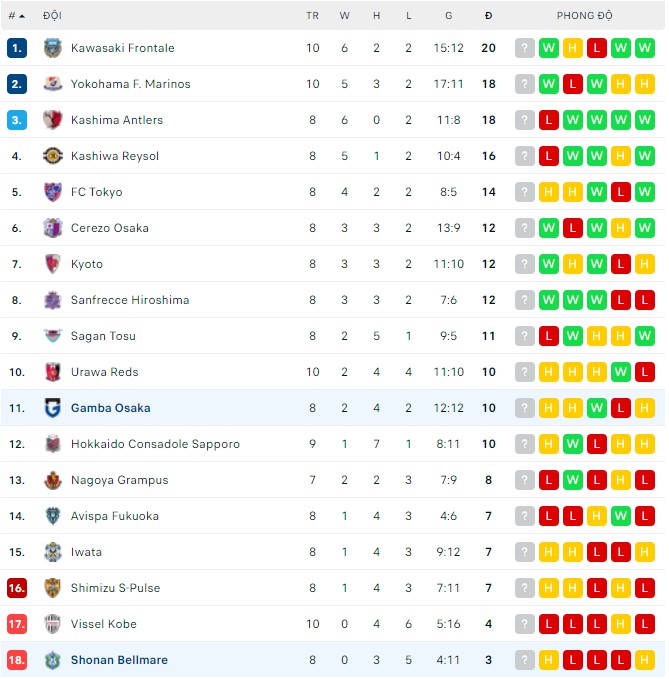Sort table by the G goals column
Screen dimensions: 669x679
pos(449,16)
